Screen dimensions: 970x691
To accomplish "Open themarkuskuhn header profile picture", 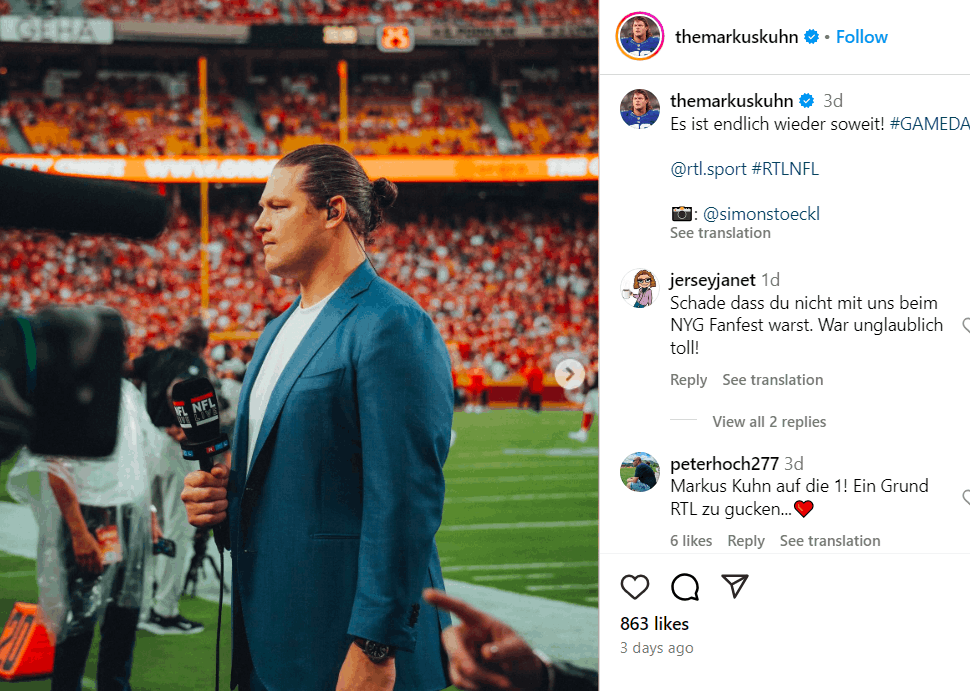I will pyautogui.click(x=640, y=37).
